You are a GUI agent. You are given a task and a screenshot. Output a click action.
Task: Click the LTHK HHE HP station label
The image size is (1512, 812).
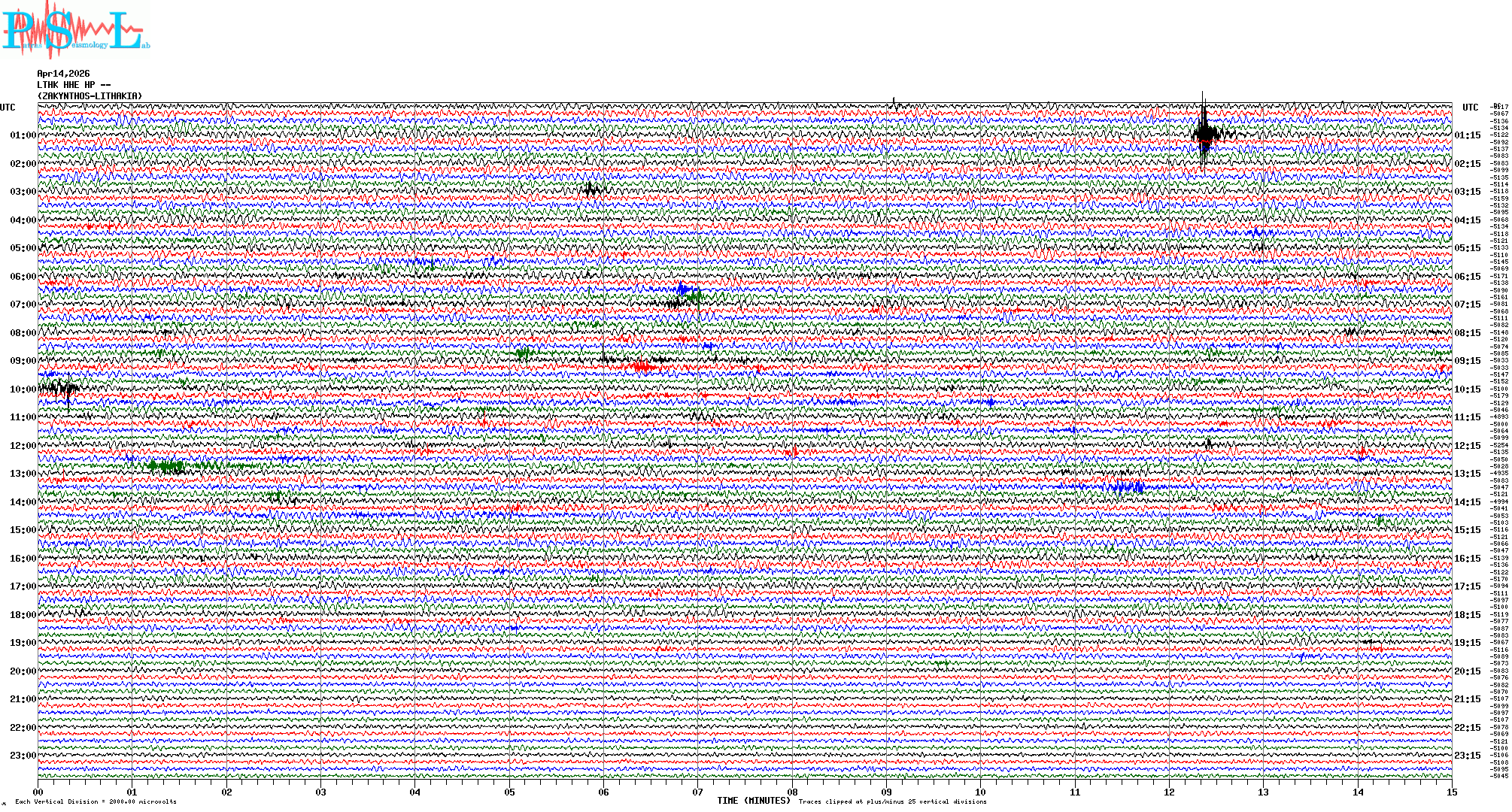(x=74, y=85)
